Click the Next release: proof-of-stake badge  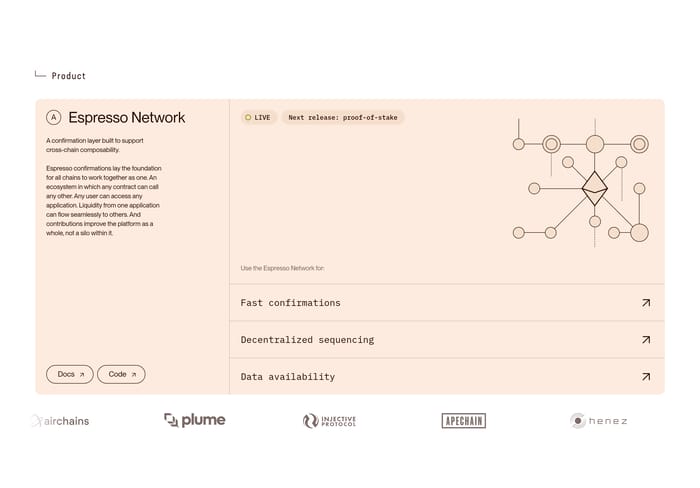(342, 117)
